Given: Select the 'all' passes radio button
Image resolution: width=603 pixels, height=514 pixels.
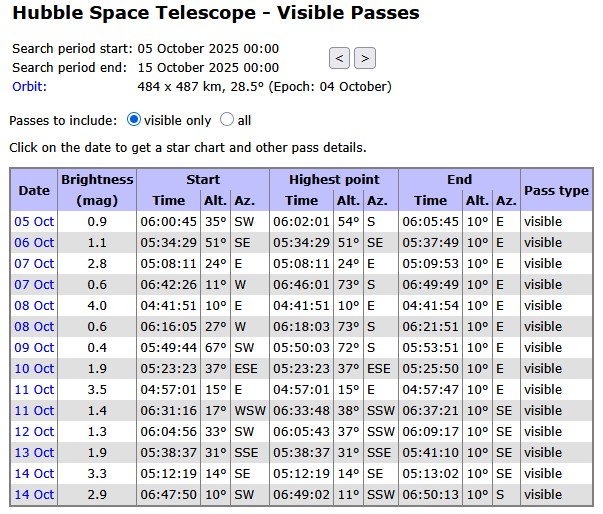Looking at the screenshot, I should click(227, 120).
